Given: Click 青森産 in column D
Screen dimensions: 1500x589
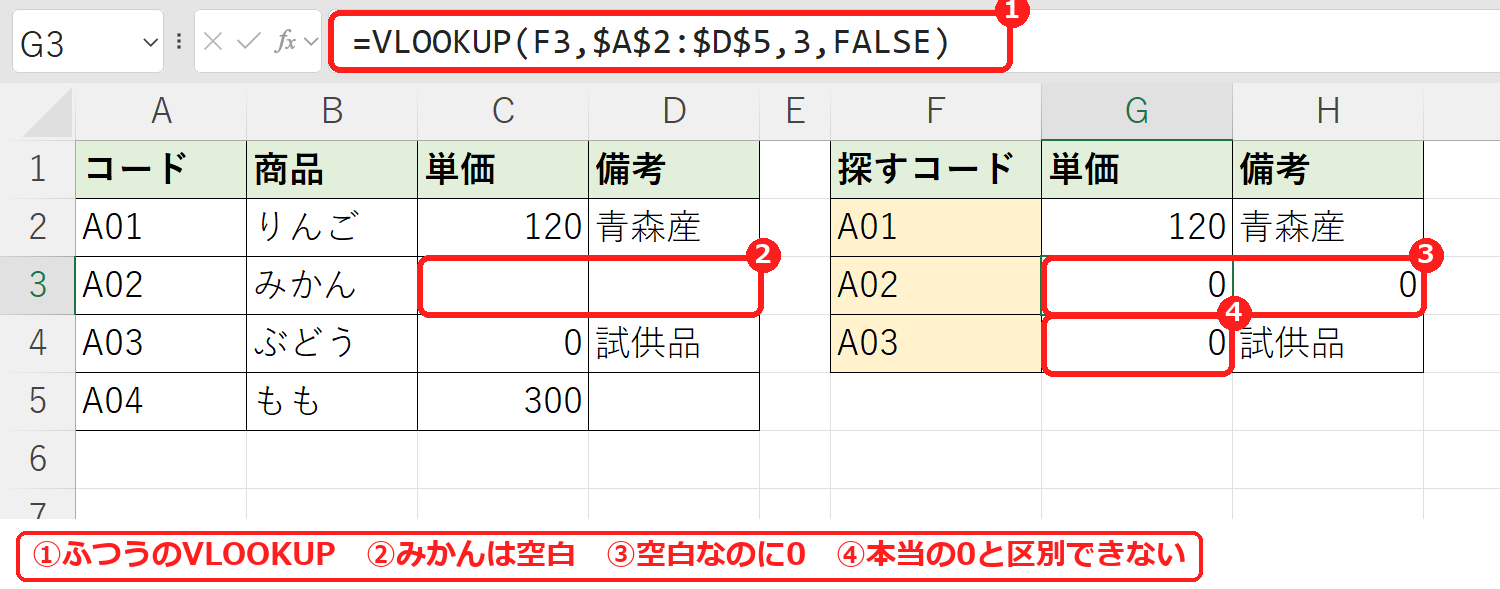Looking at the screenshot, I should tap(674, 227).
